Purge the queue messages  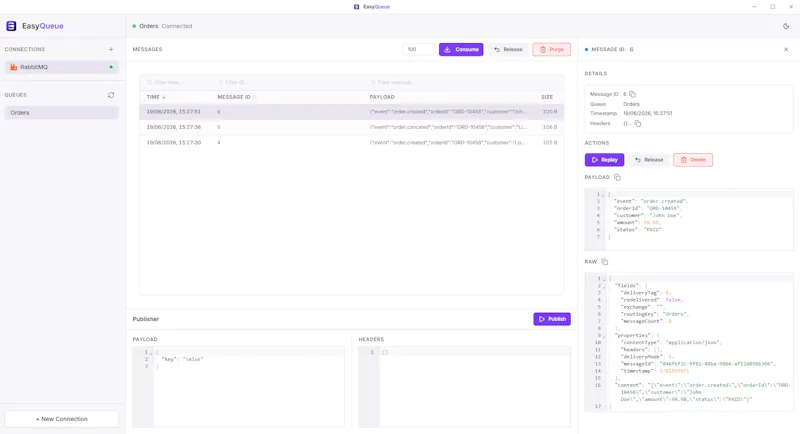click(552, 49)
